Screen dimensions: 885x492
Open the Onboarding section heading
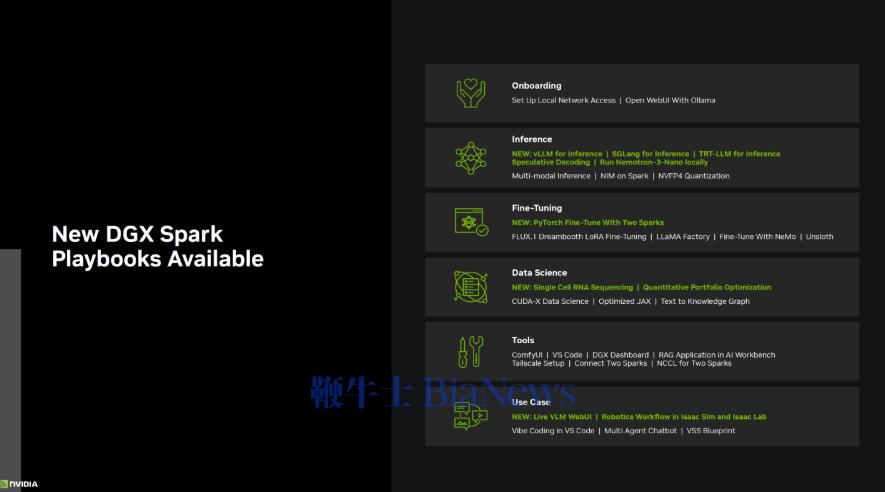click(x=536, y=86)
